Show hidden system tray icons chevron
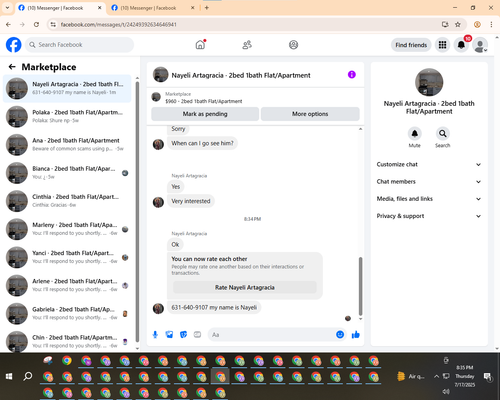Screen dimensions: 500x400 (x=436, y=376)
